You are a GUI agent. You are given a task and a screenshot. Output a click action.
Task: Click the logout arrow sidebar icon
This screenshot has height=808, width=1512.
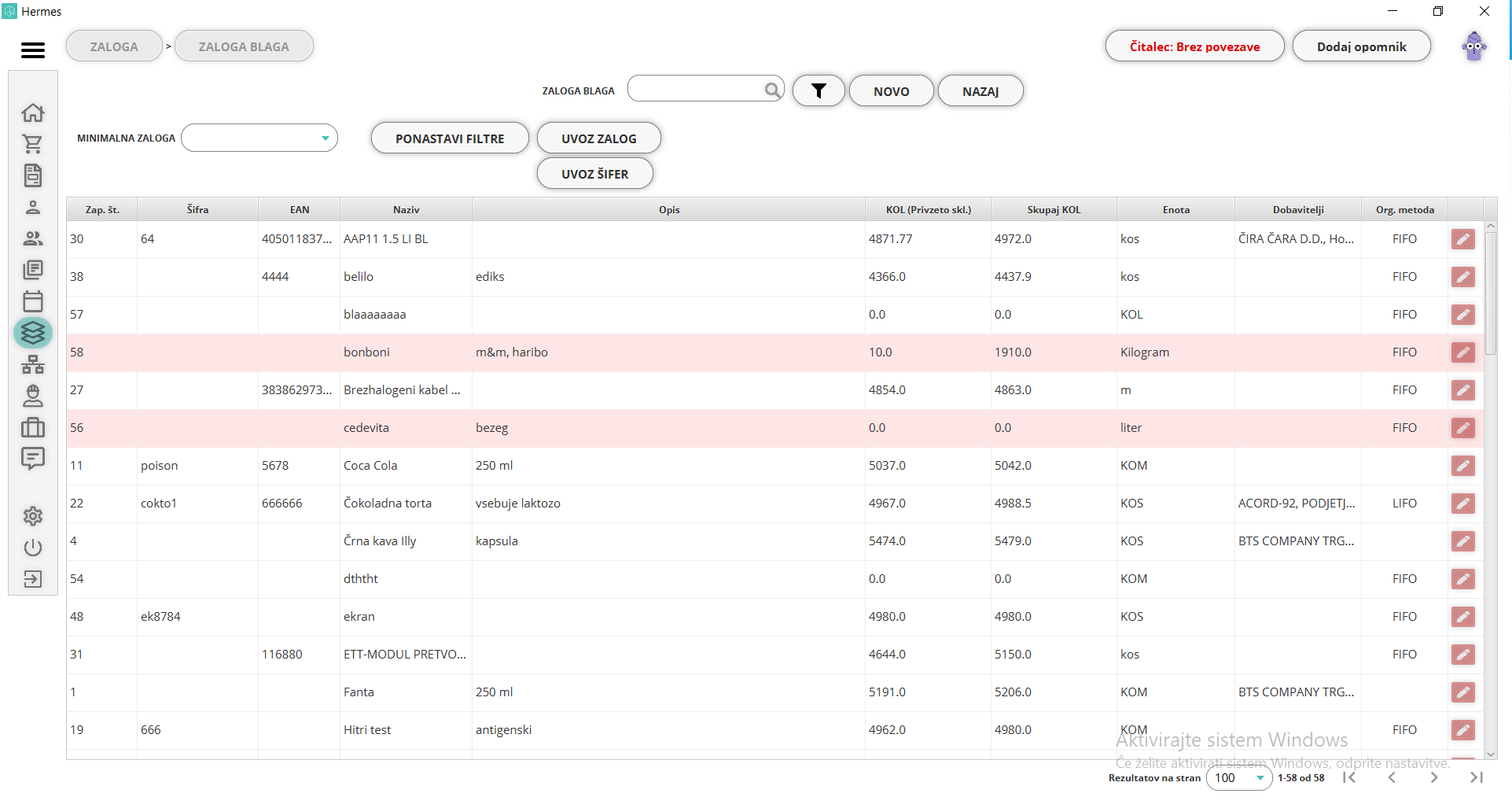point(33,580)
